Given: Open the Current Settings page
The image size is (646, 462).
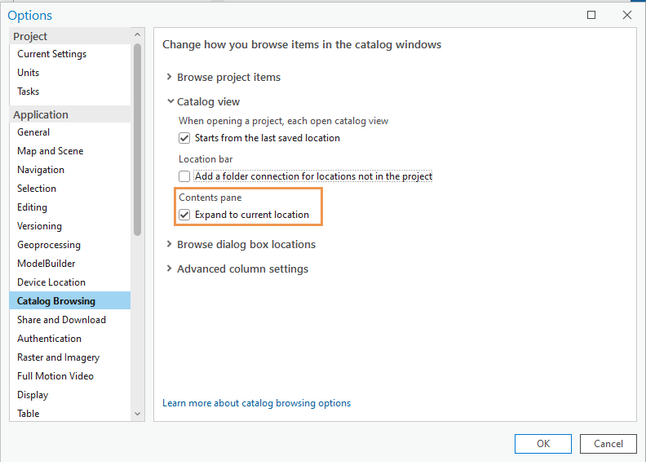Looking at the screenshot, I should (x=52, y=54).
